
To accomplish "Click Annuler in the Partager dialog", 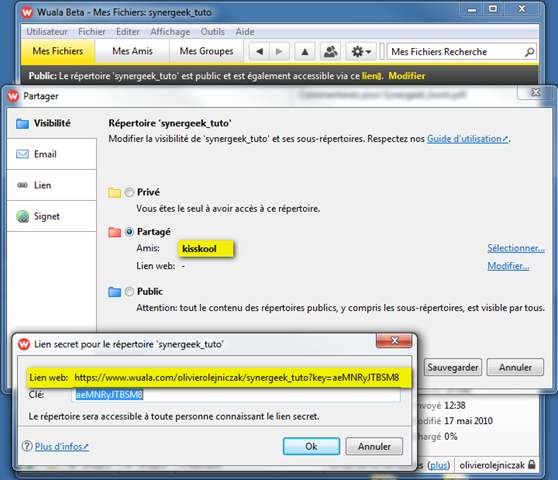I will pos(515,367).
